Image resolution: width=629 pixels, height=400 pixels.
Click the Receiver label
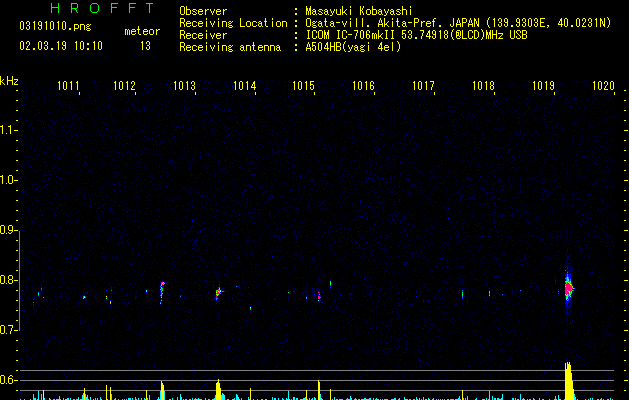[203, 35]
